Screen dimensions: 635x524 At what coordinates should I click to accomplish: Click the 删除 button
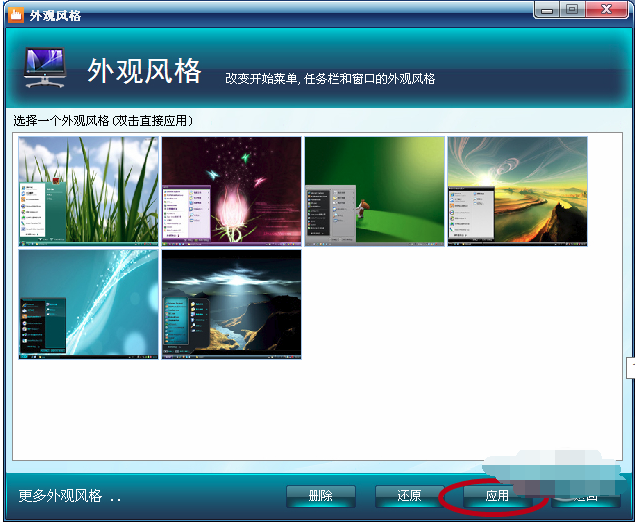(321, 496)
